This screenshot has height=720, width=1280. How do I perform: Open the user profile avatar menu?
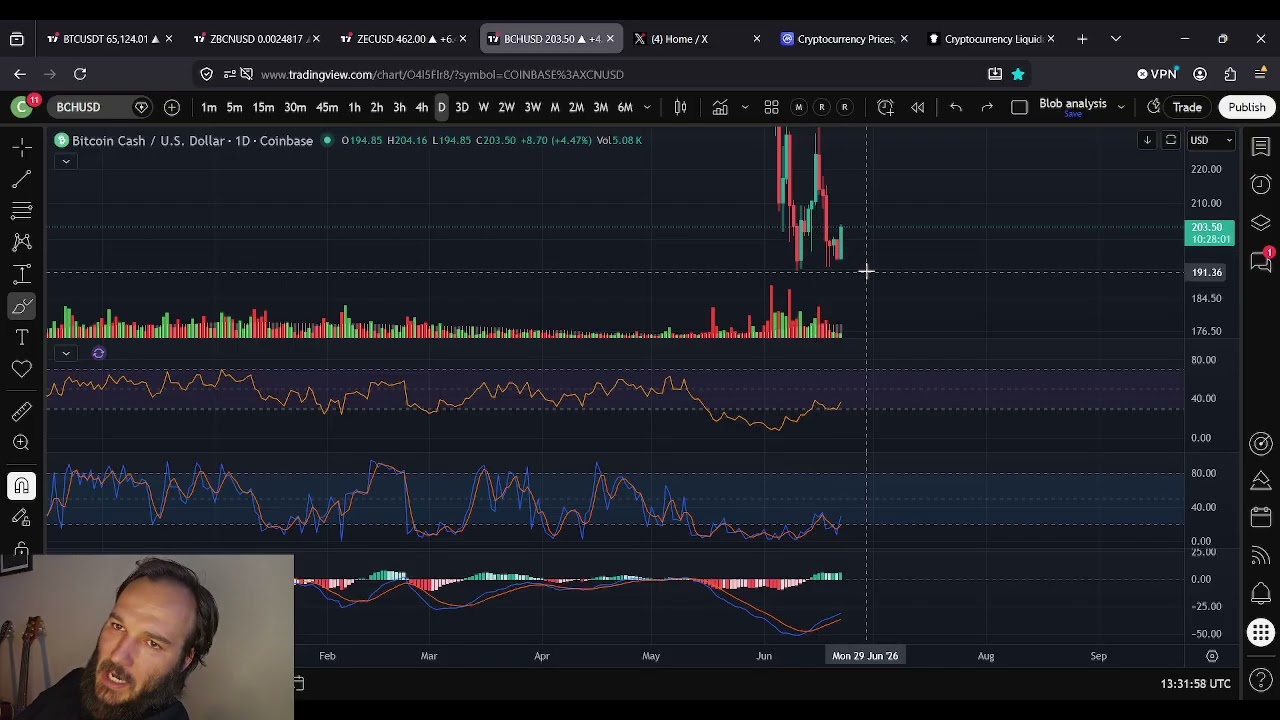pos(21,107)
